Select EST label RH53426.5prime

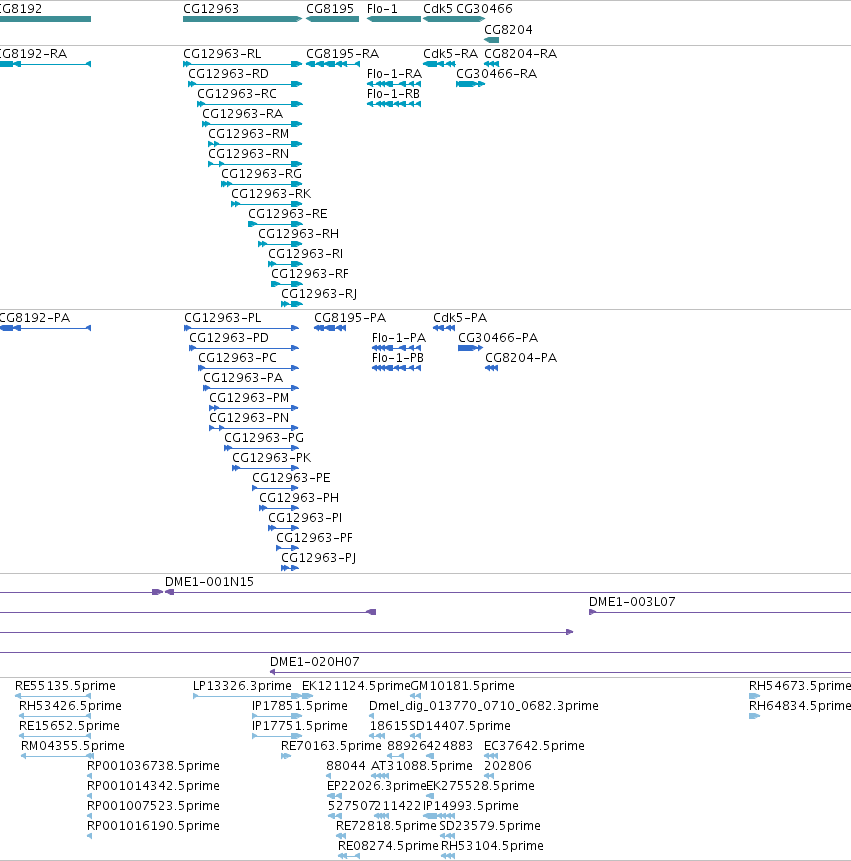[70, 706]
